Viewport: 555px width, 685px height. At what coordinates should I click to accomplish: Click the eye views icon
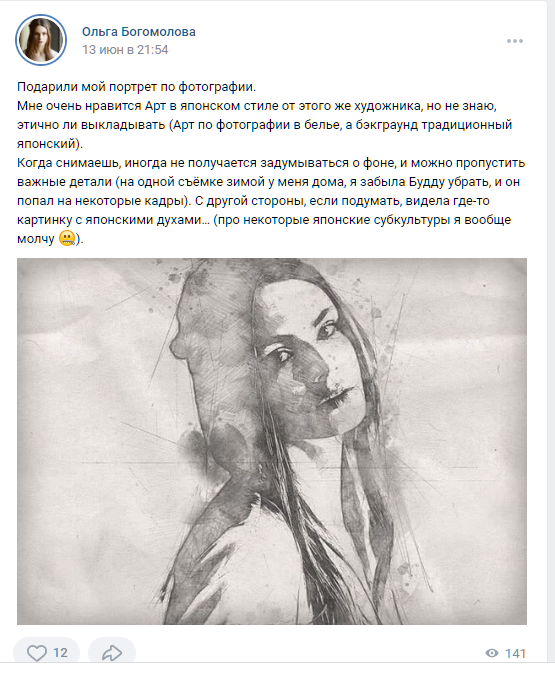tap(492, 653)
